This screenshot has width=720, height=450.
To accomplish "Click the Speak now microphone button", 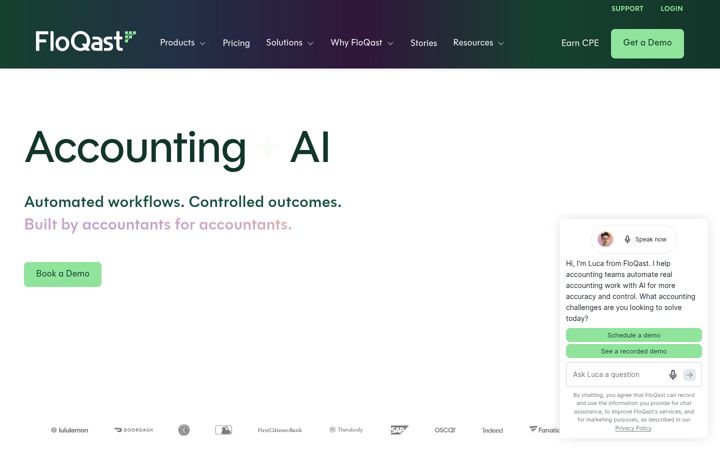I will pyautogui.click(x=645, y=239).
